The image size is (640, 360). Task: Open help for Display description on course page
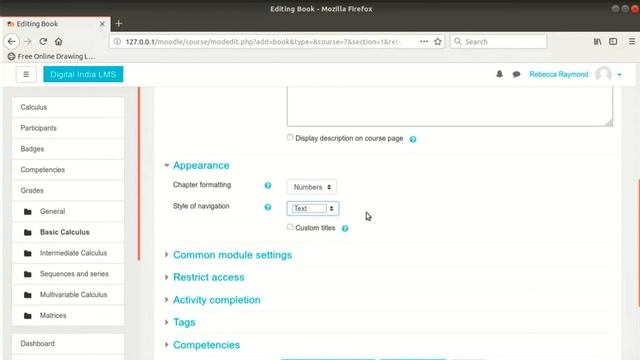pos(413,139)
